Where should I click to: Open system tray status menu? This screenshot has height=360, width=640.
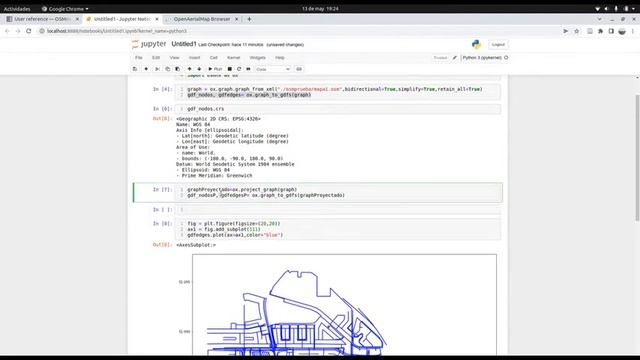click(x=616, y=9)
